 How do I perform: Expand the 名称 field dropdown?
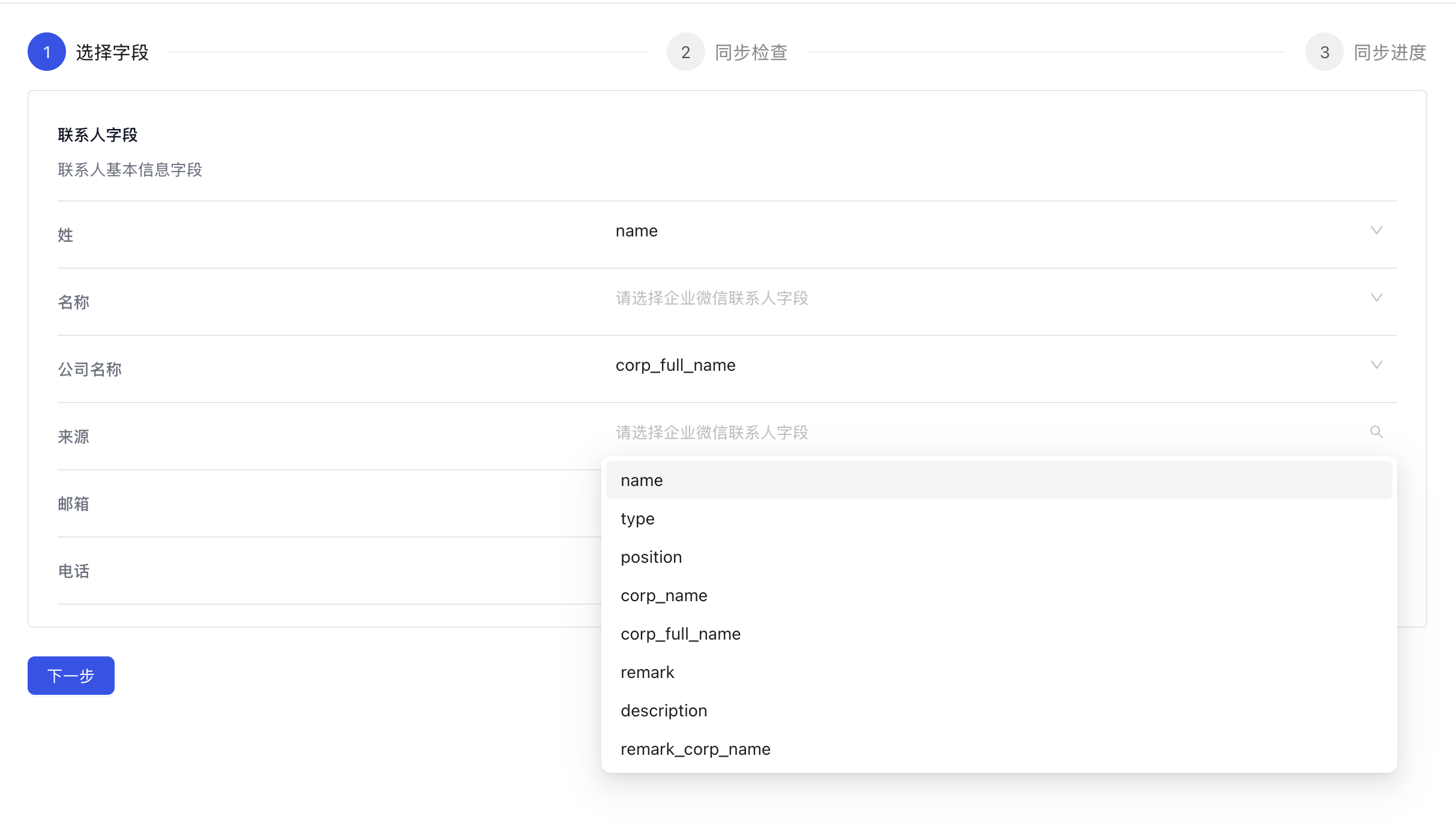pos(1376,297)
